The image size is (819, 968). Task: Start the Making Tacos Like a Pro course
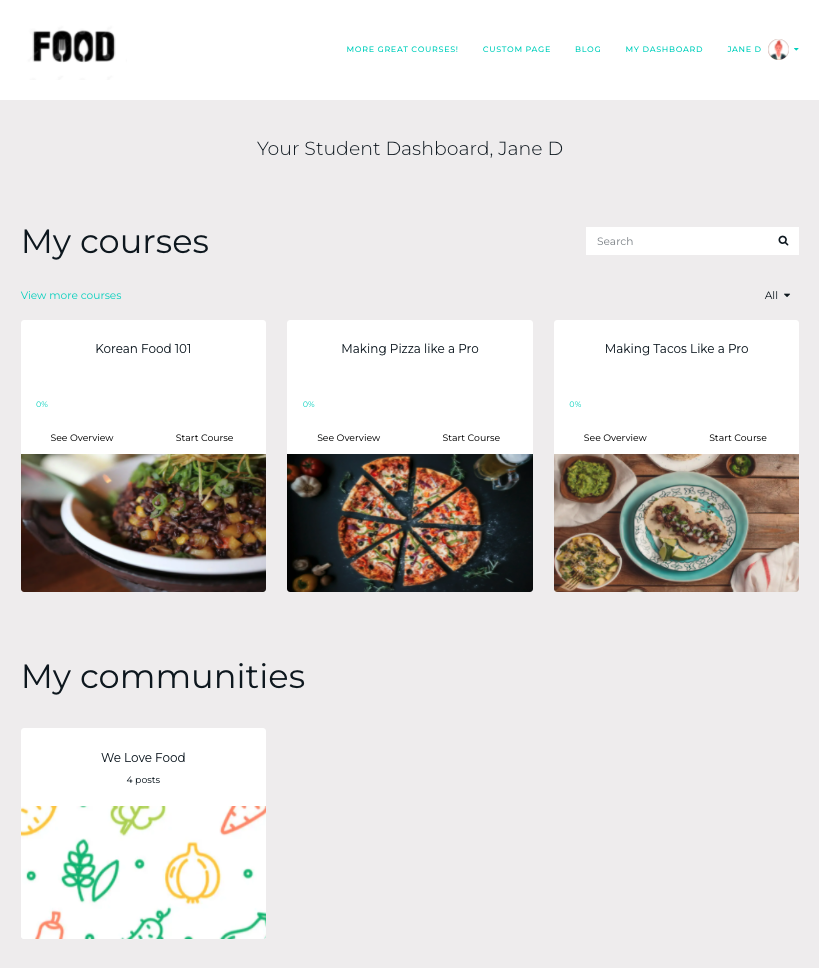pyautogui.click(x=738, y=438)
